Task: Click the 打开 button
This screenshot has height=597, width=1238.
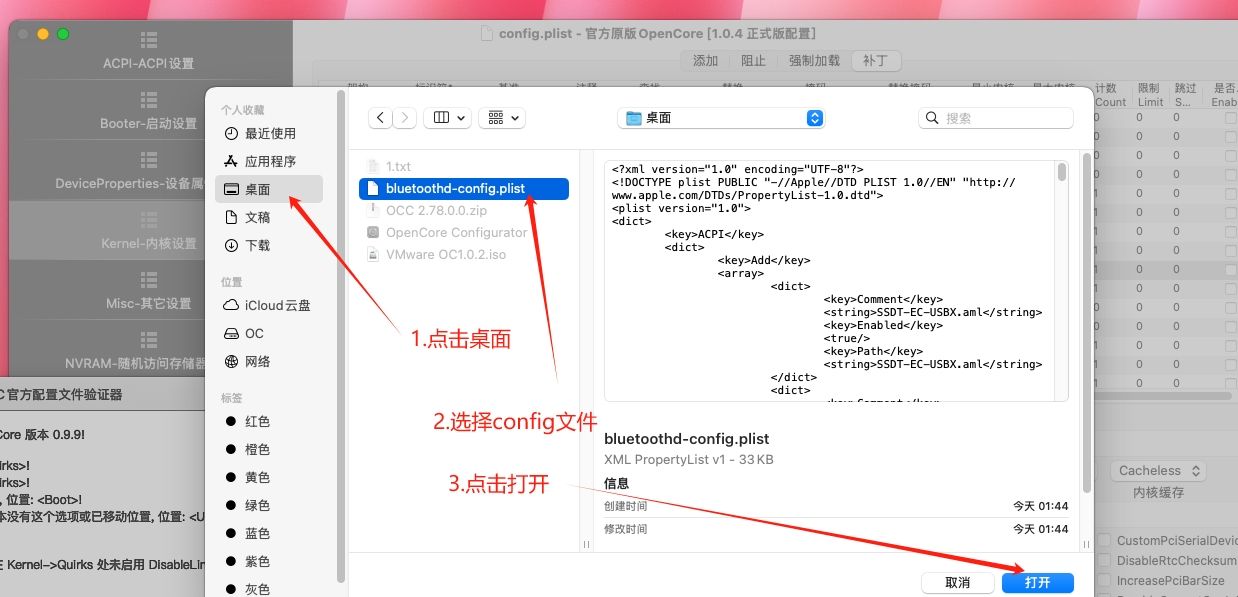Action: tap(1037, 582)
